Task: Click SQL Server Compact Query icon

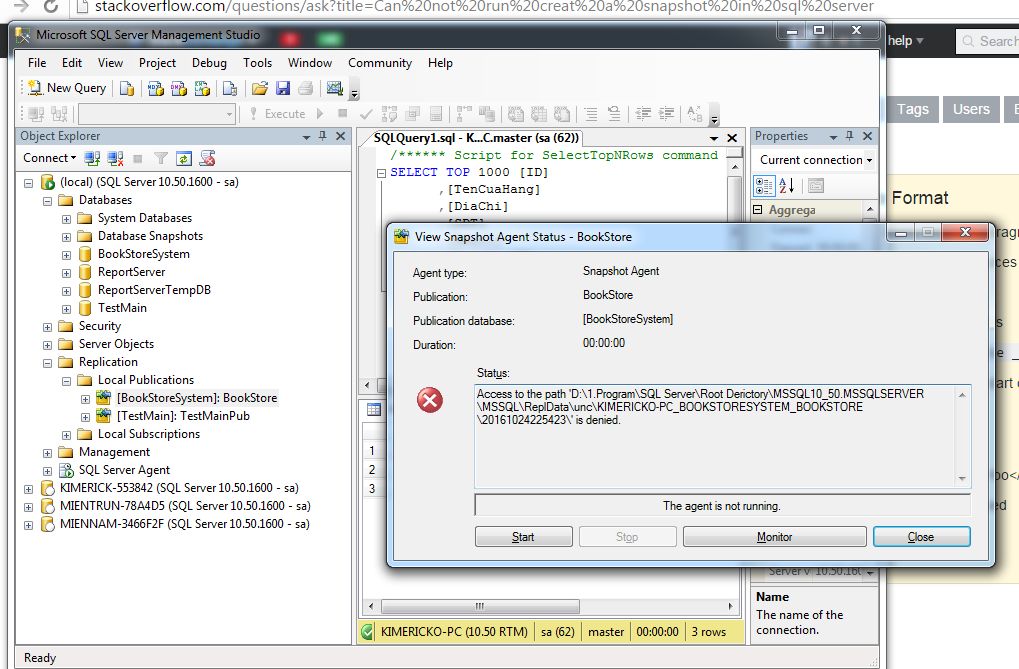Action: point(229,88)
